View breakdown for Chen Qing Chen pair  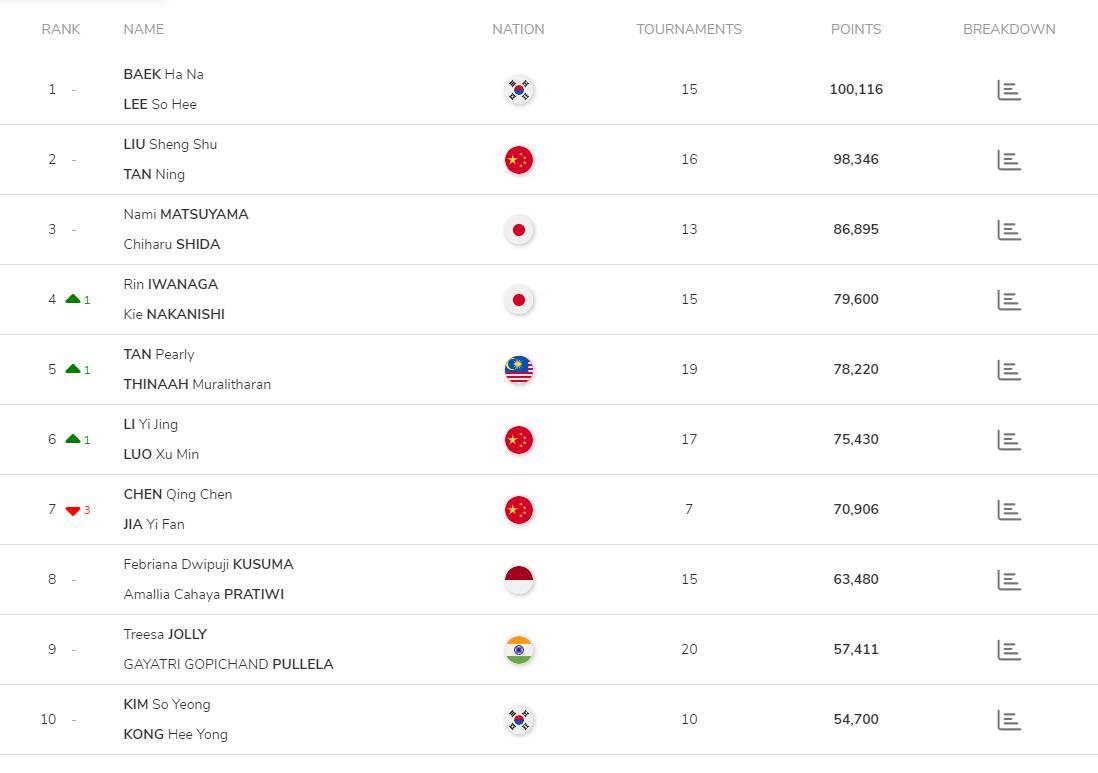1009,510
